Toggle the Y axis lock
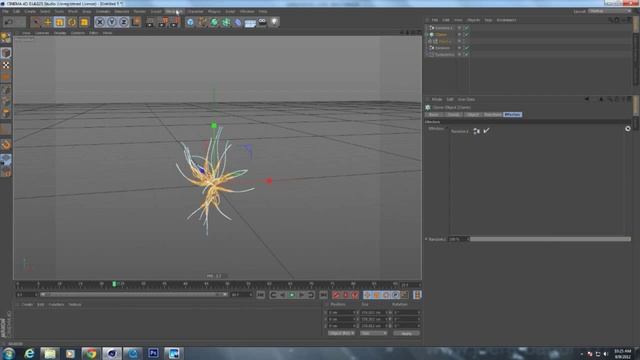This screenshot has height=360, width=640. (111, 22)
